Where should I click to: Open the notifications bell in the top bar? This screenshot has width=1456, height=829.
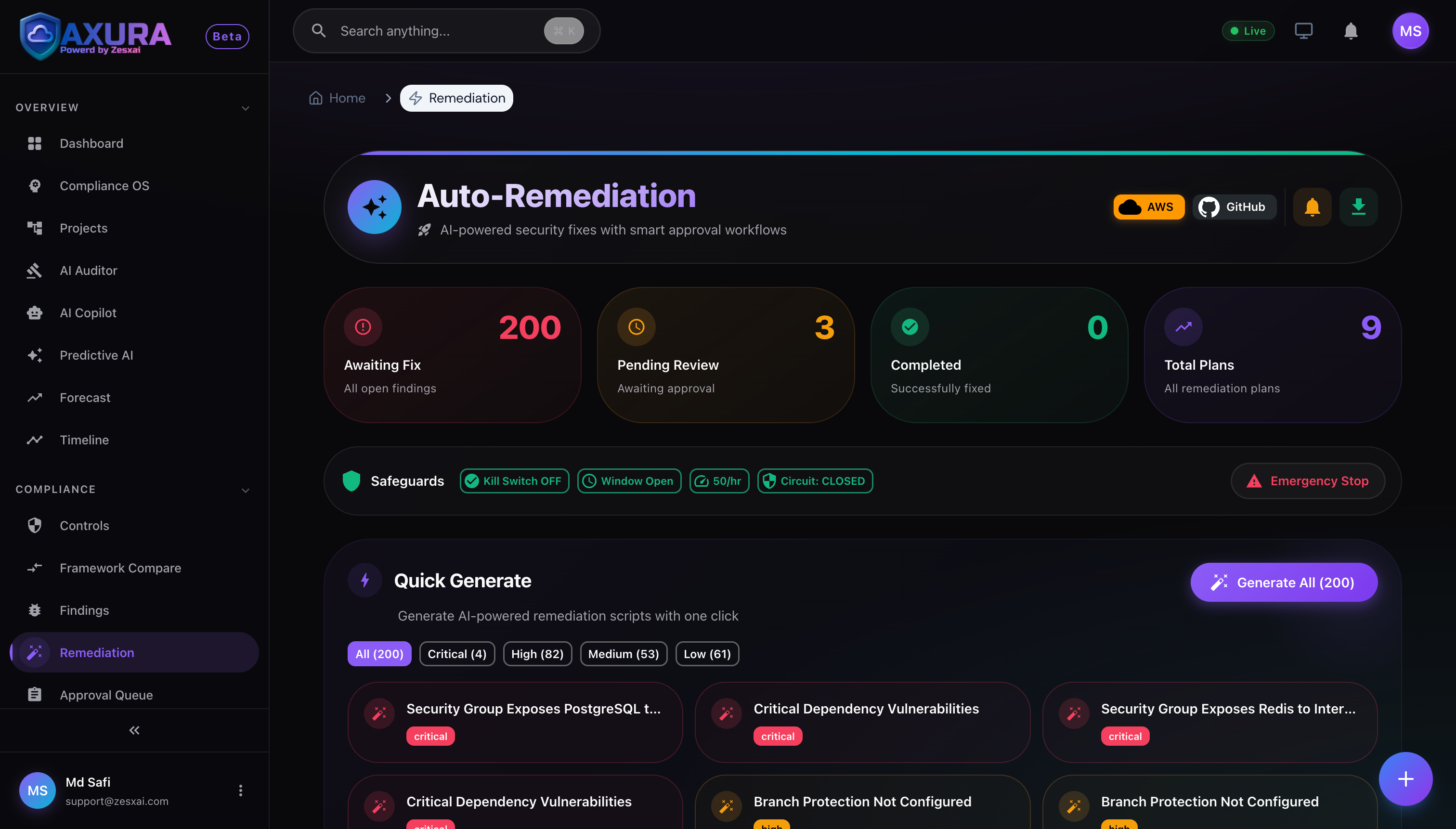(x=1350, y=31)
